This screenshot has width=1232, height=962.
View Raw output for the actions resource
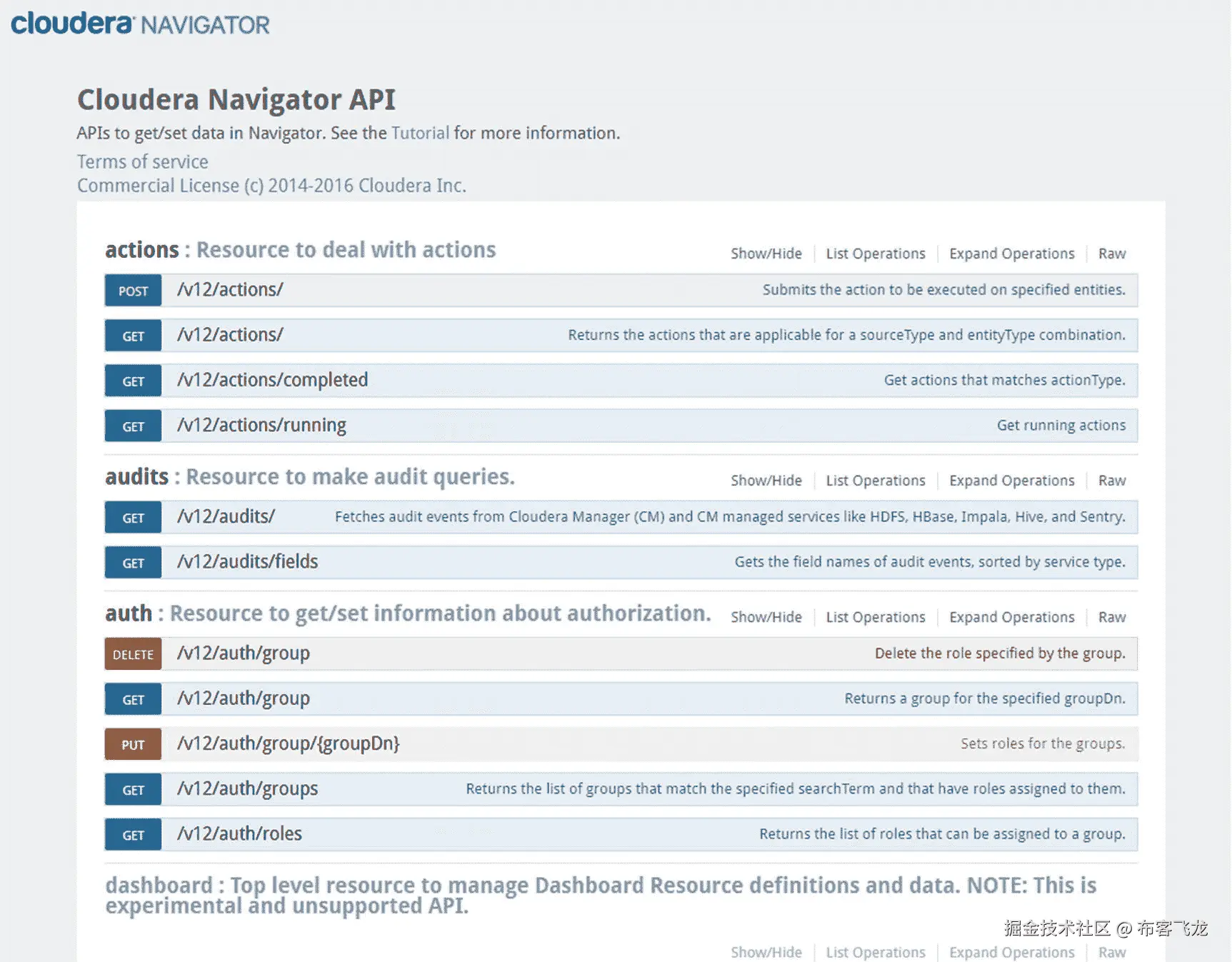click(x=1111, y=254)
